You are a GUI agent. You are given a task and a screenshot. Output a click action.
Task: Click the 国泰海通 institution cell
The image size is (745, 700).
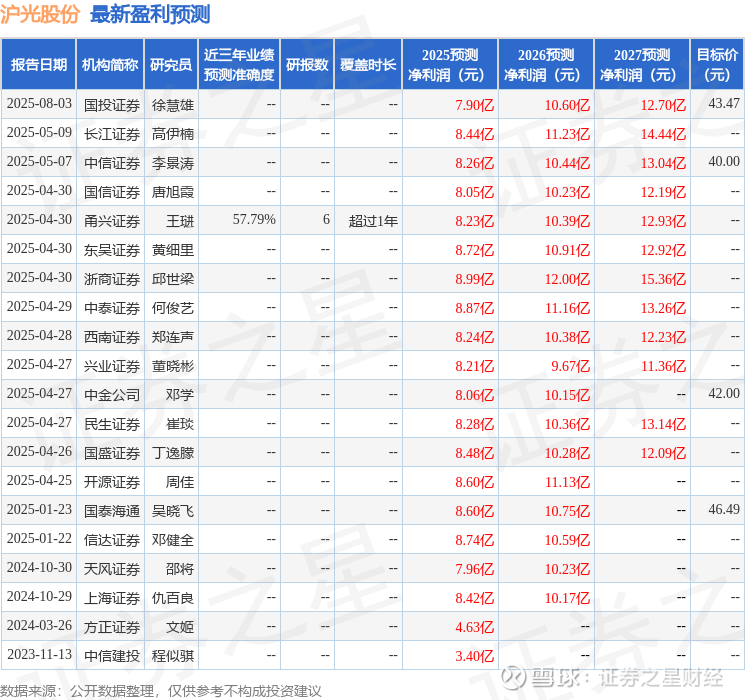point(112,511)
